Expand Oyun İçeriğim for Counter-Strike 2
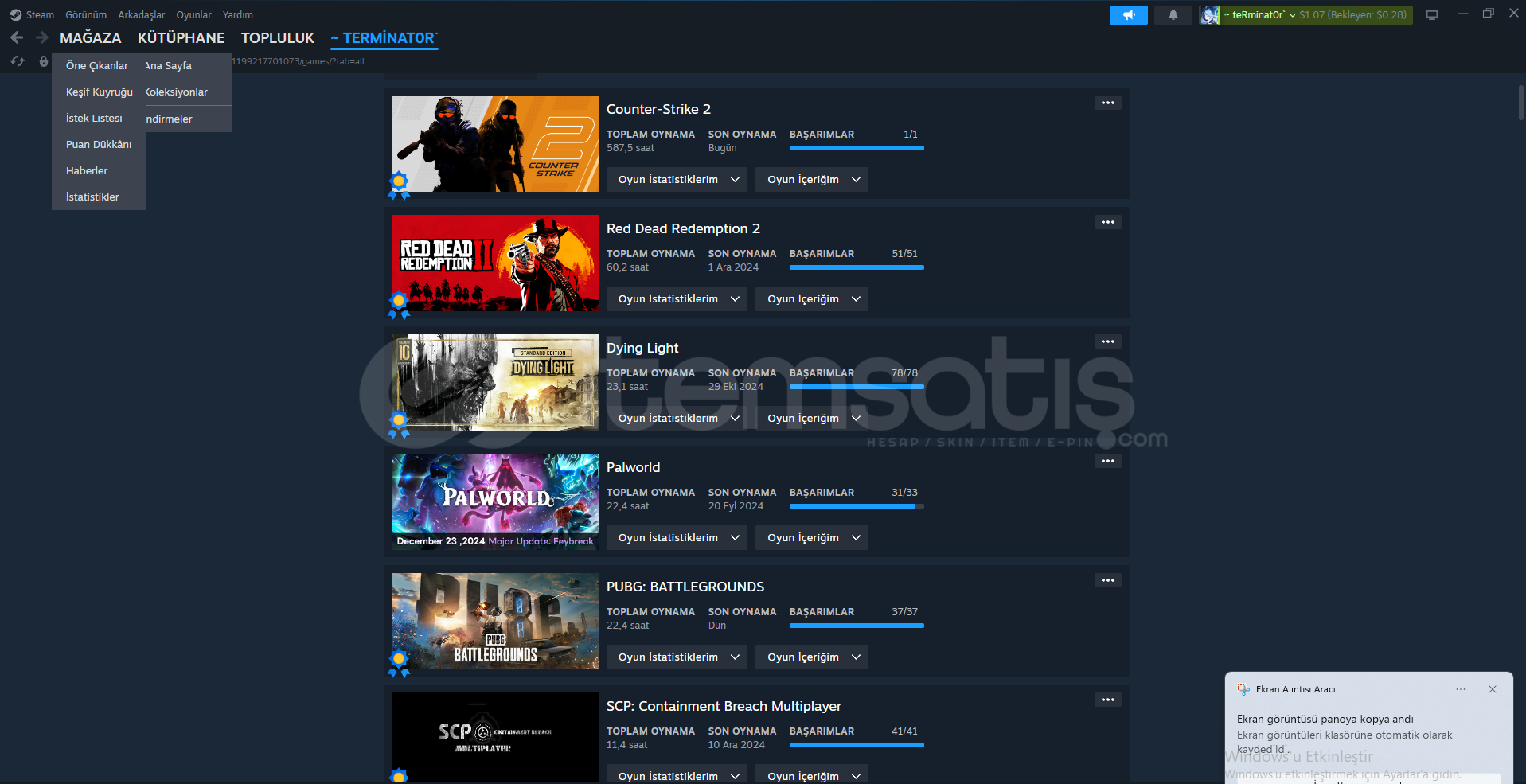The height and width of the screenshot is (784, 1526). pyautogui.click(x=812, y=180)
